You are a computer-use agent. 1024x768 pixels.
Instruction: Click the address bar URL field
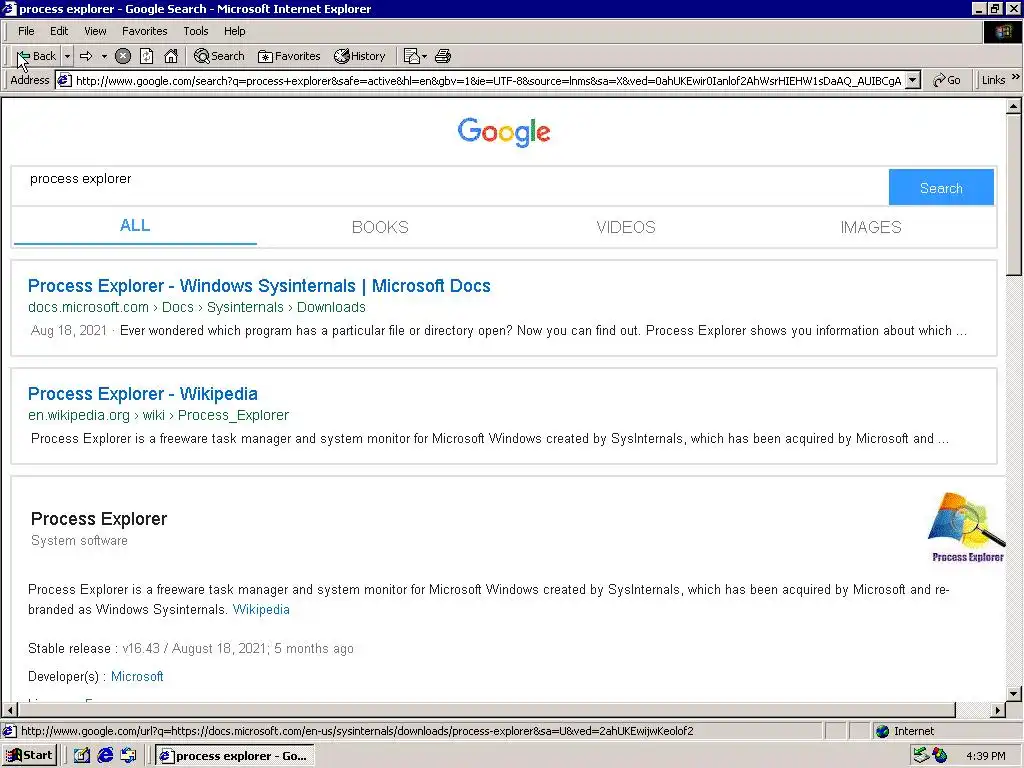click(x=488, y=80)
